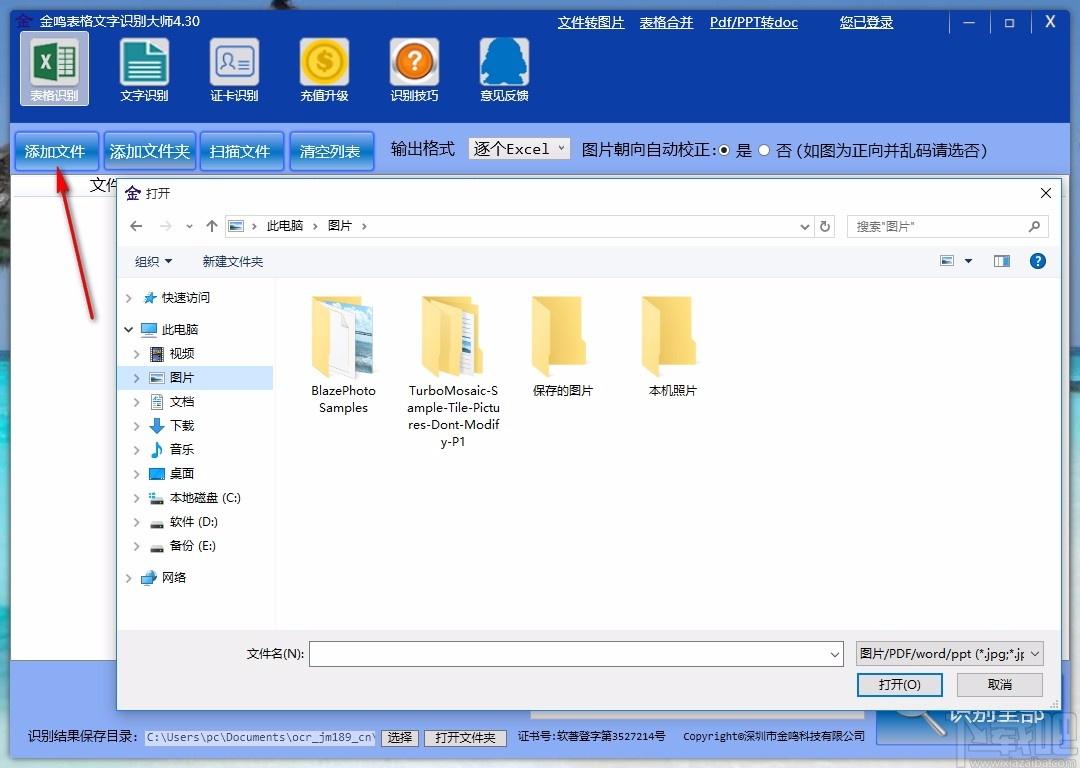
Task: Select 文档 in the navigation tree
Action: (x=182, y=402)
